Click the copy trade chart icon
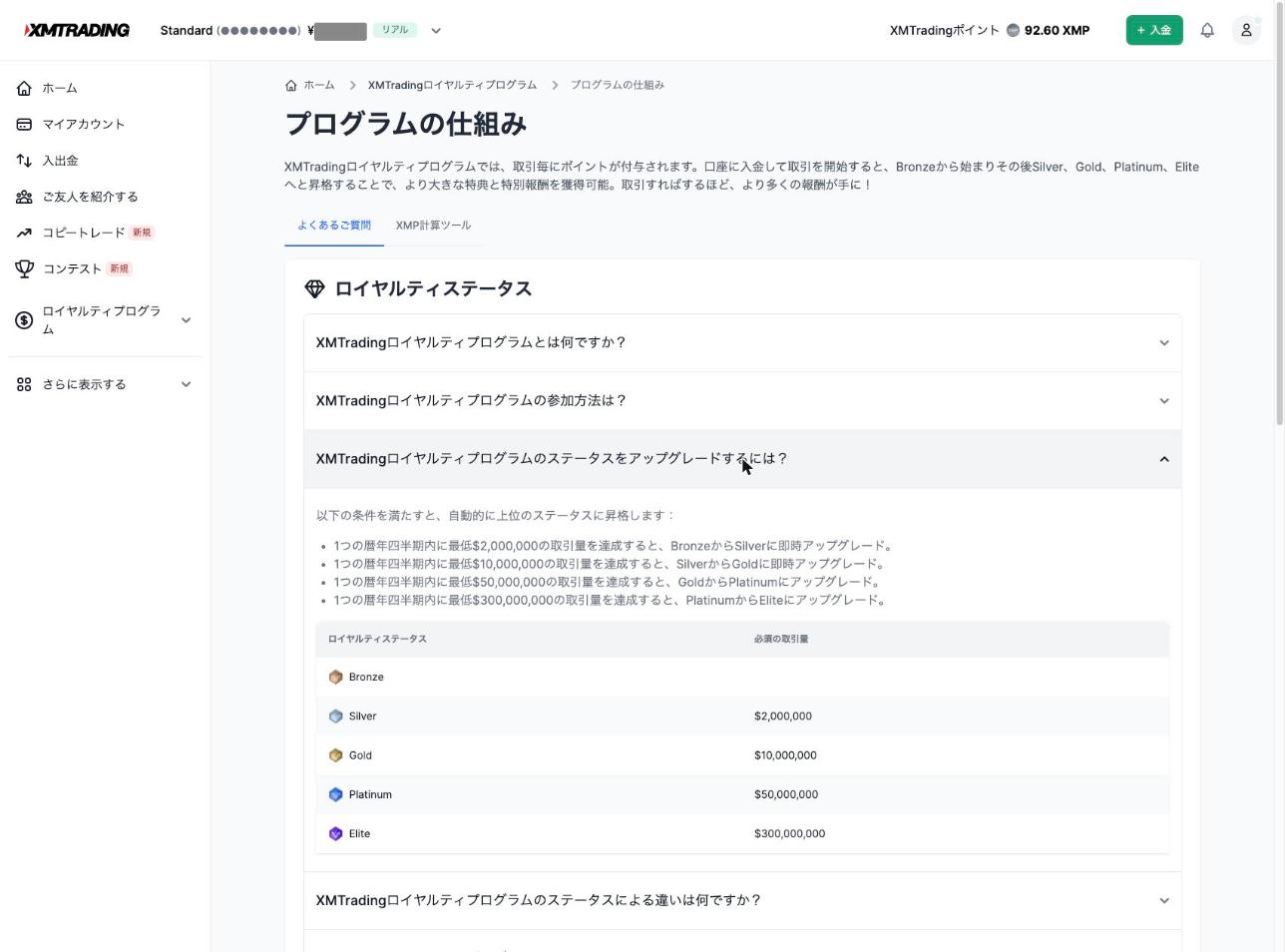Viewport: 1285px width, 952px height. point(24,233)
